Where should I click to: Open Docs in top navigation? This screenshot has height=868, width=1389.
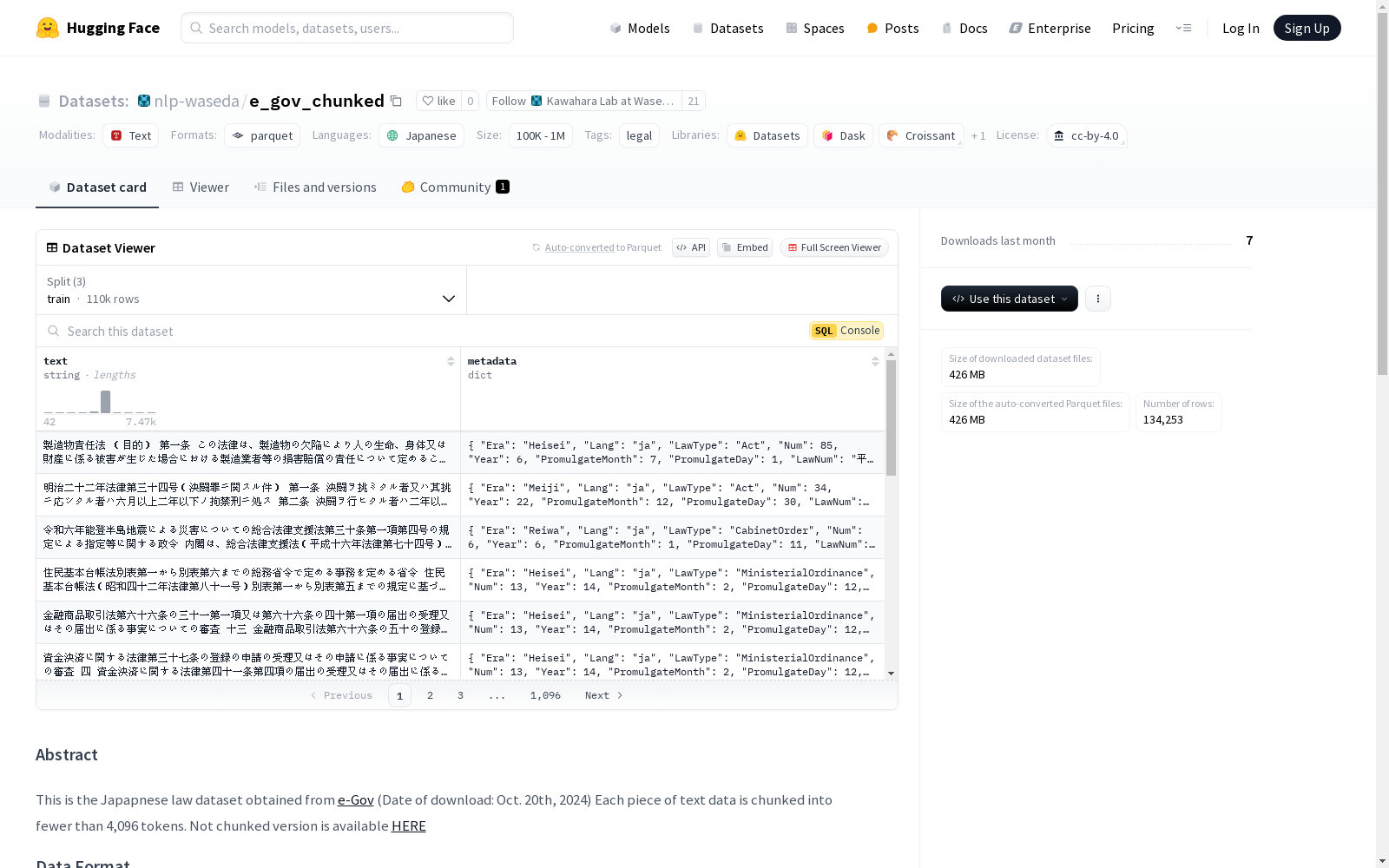(x=964, y=28)
